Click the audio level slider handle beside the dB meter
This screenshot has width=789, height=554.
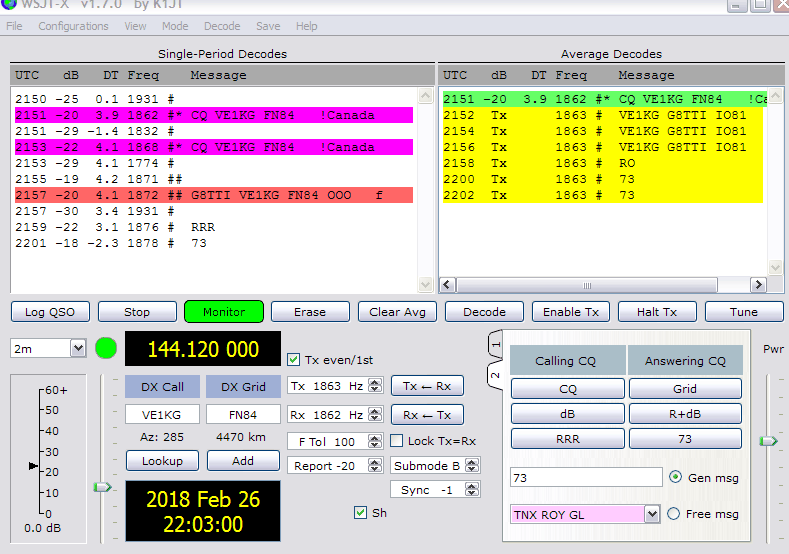point(103,487)
